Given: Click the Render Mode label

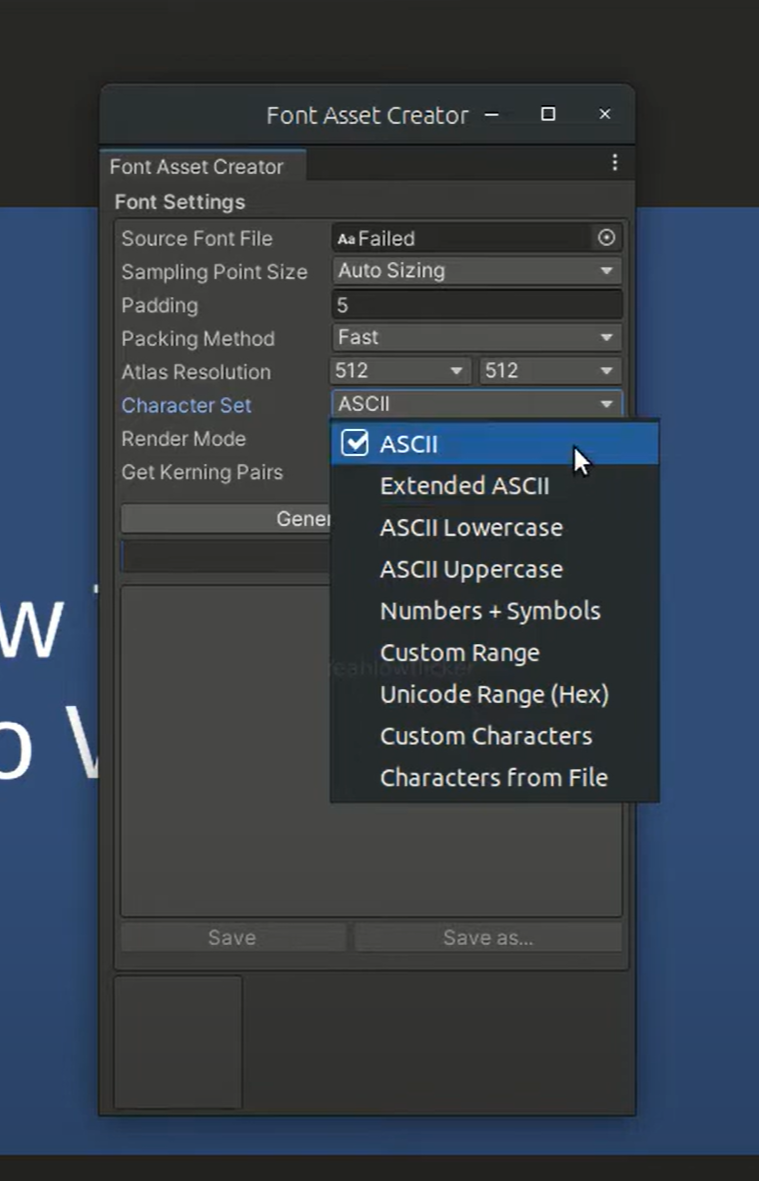Looking at the screenshot, I should tap(184, 438).
